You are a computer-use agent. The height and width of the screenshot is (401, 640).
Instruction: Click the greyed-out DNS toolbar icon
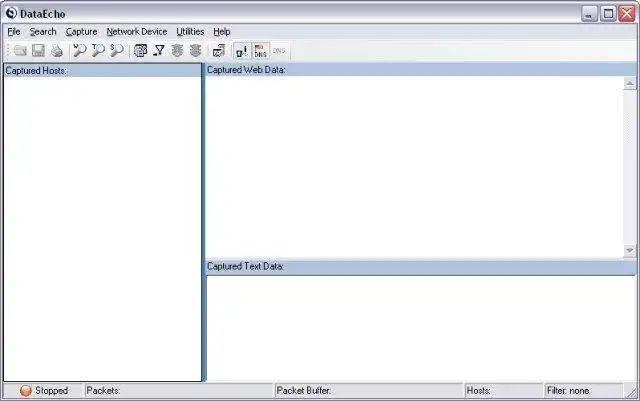(x=279, y=51)
